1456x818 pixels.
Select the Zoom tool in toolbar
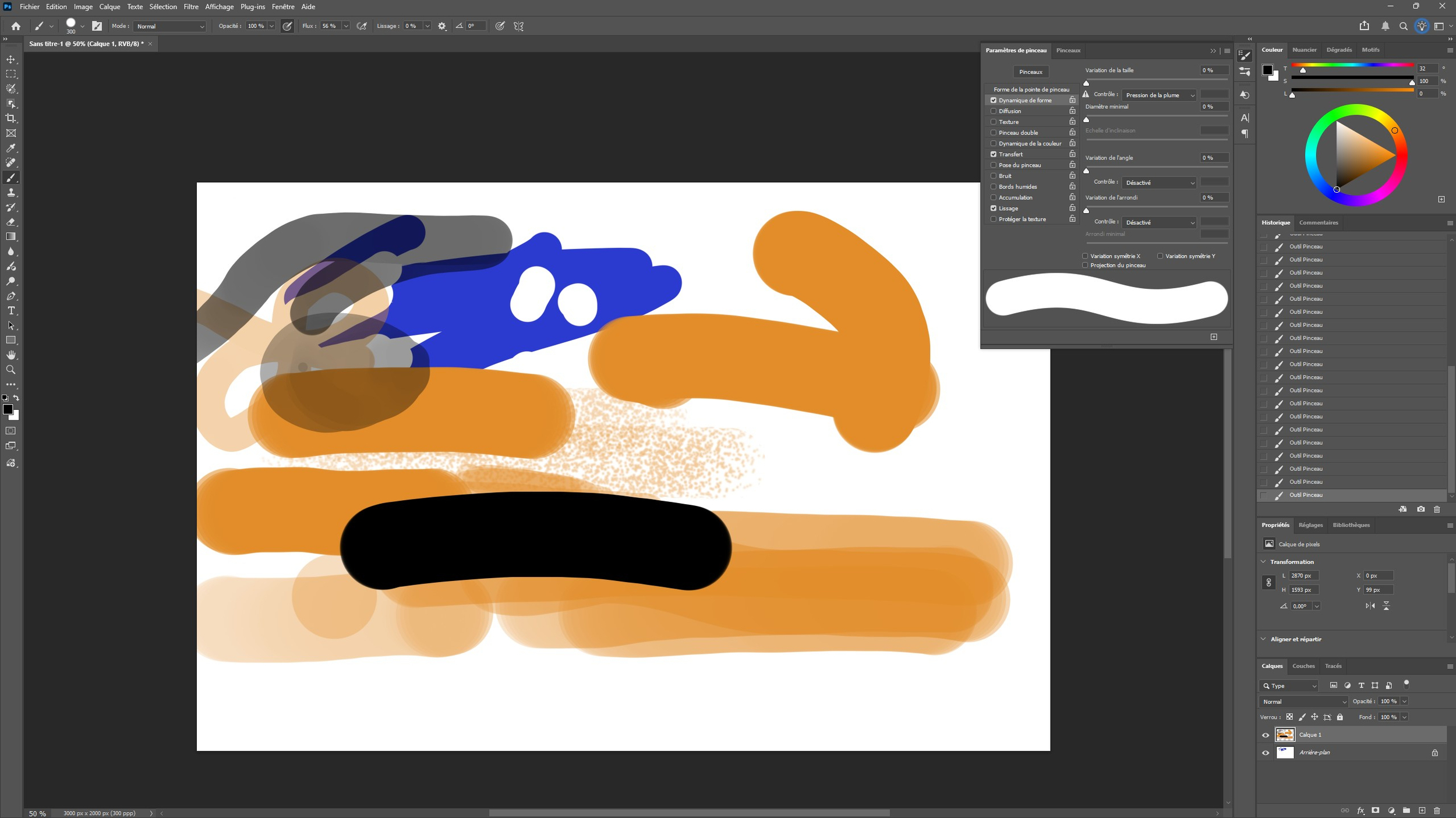(x=11, y=370)
